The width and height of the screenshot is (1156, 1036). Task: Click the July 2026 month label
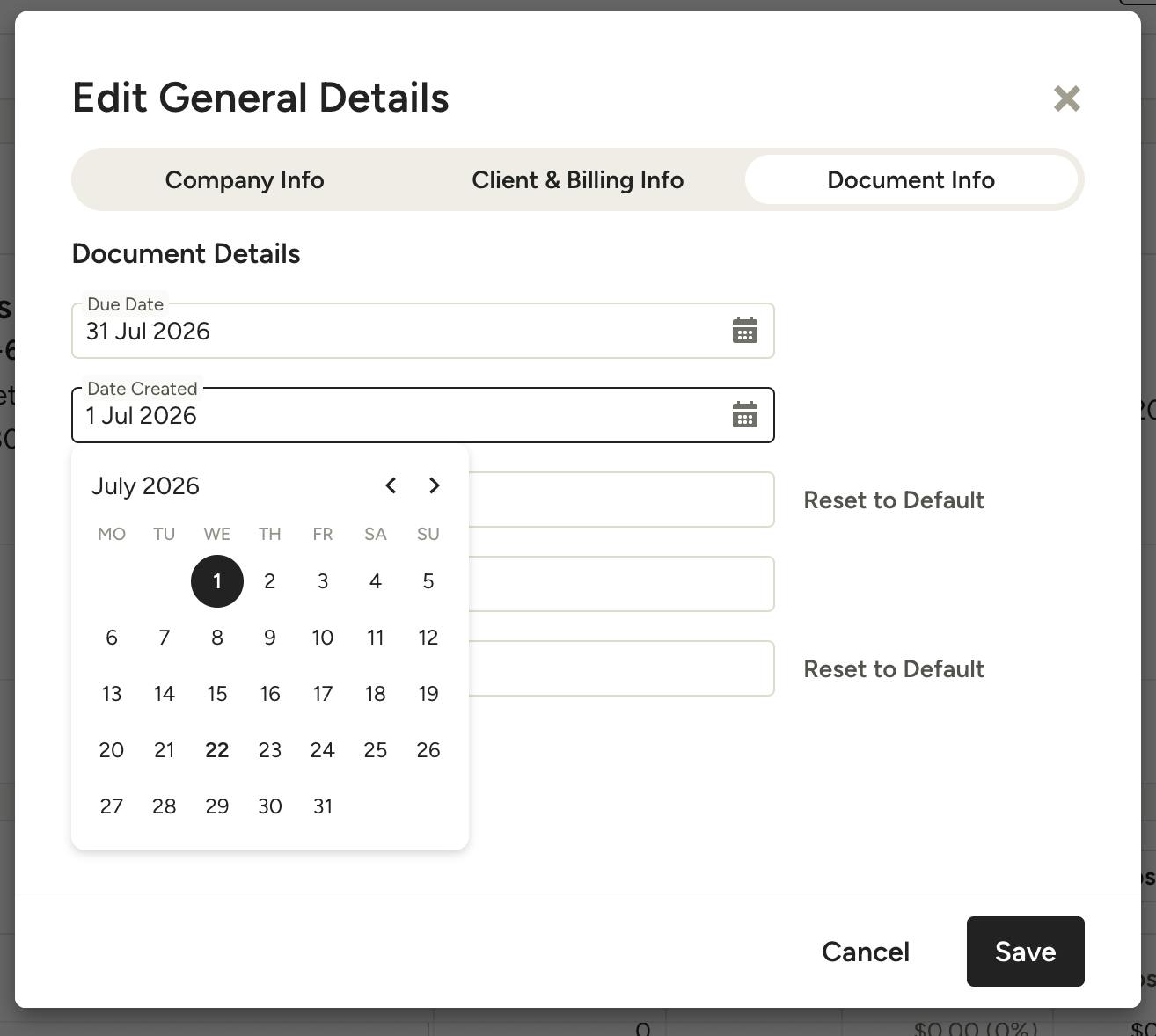pos(146,485)
